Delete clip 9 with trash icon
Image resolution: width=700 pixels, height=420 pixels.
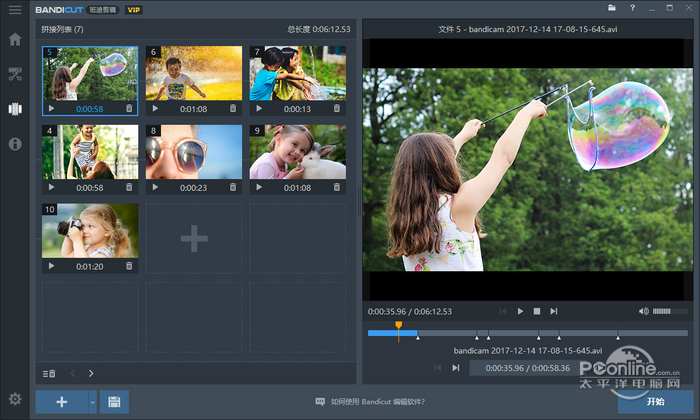point(337,187)
